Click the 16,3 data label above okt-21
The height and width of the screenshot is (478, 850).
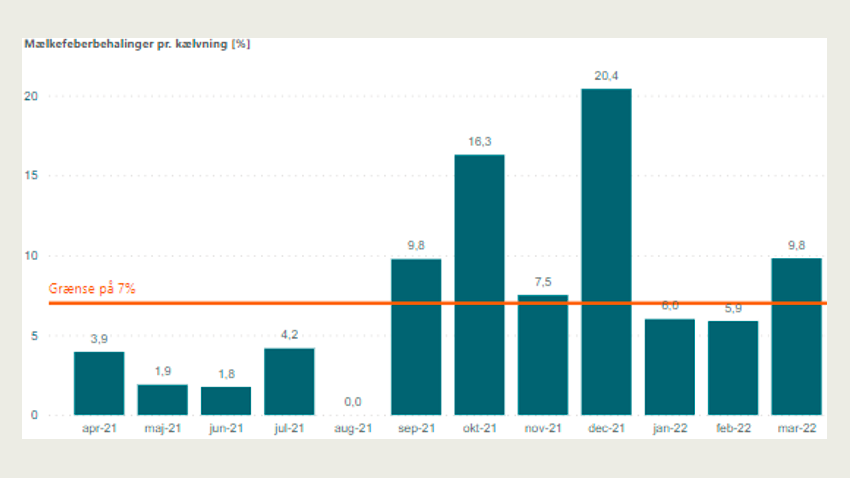pos(479,141)
